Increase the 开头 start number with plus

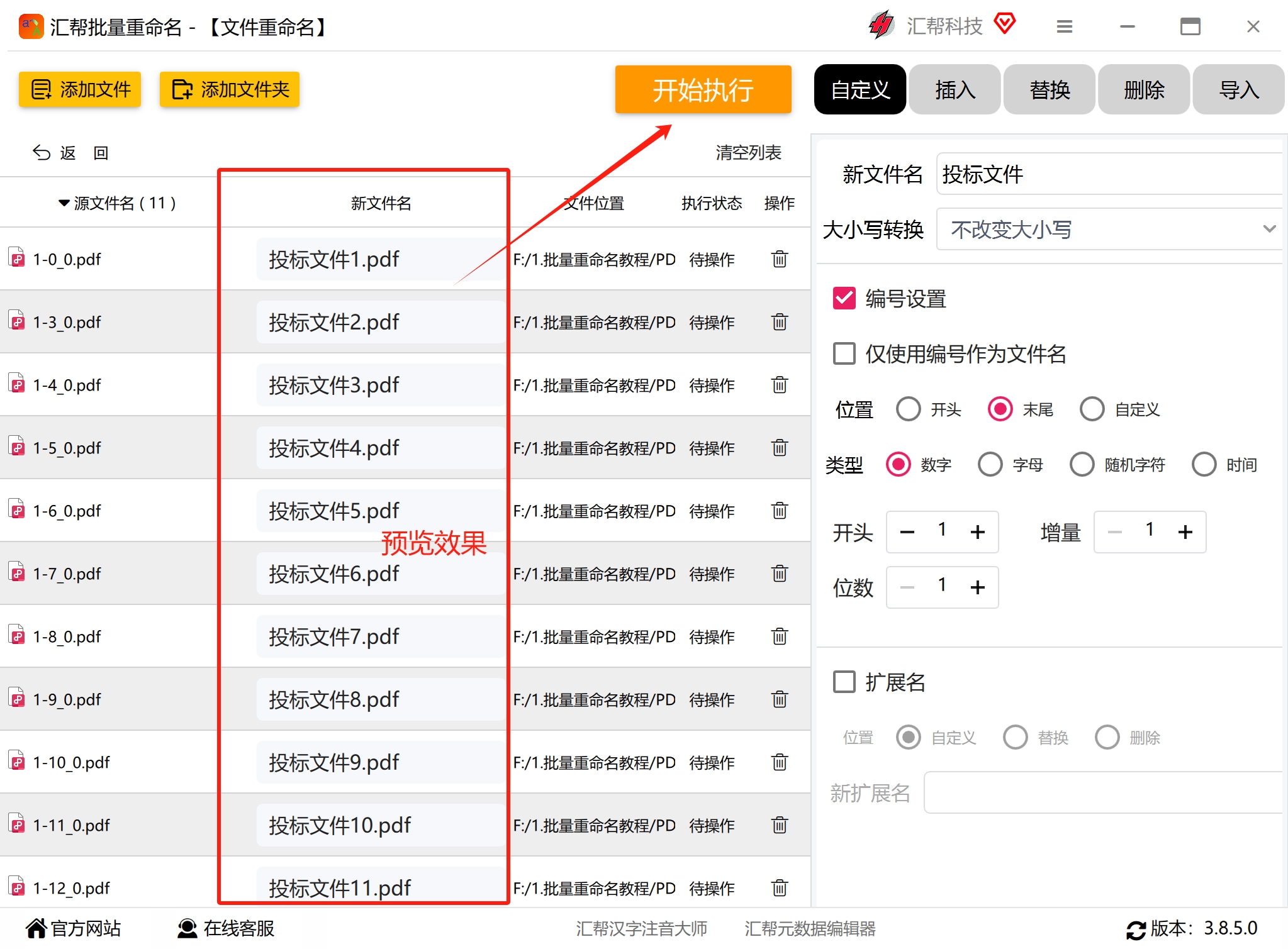977,532
